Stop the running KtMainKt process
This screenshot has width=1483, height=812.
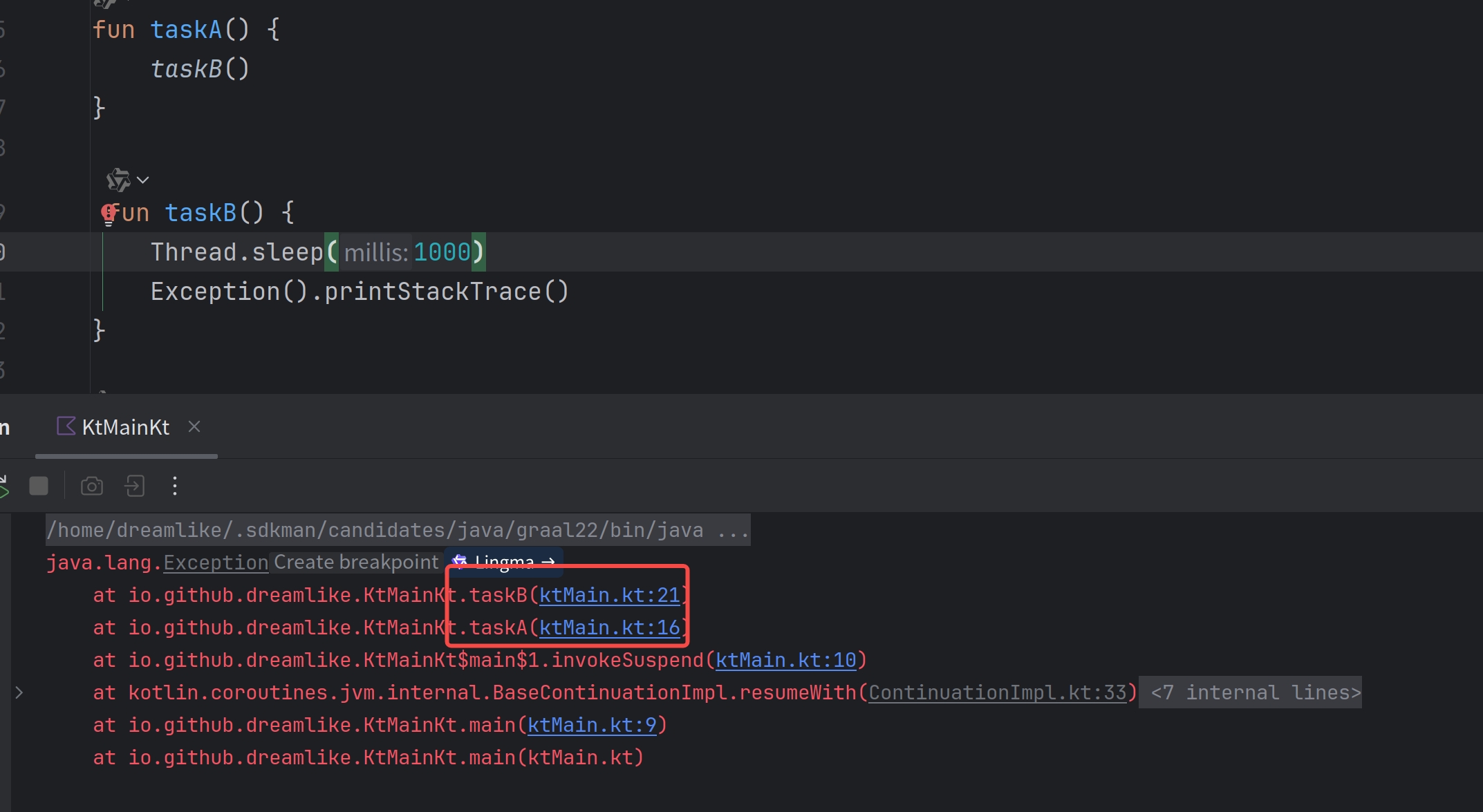pyautogui.click(x=39, y=486)
